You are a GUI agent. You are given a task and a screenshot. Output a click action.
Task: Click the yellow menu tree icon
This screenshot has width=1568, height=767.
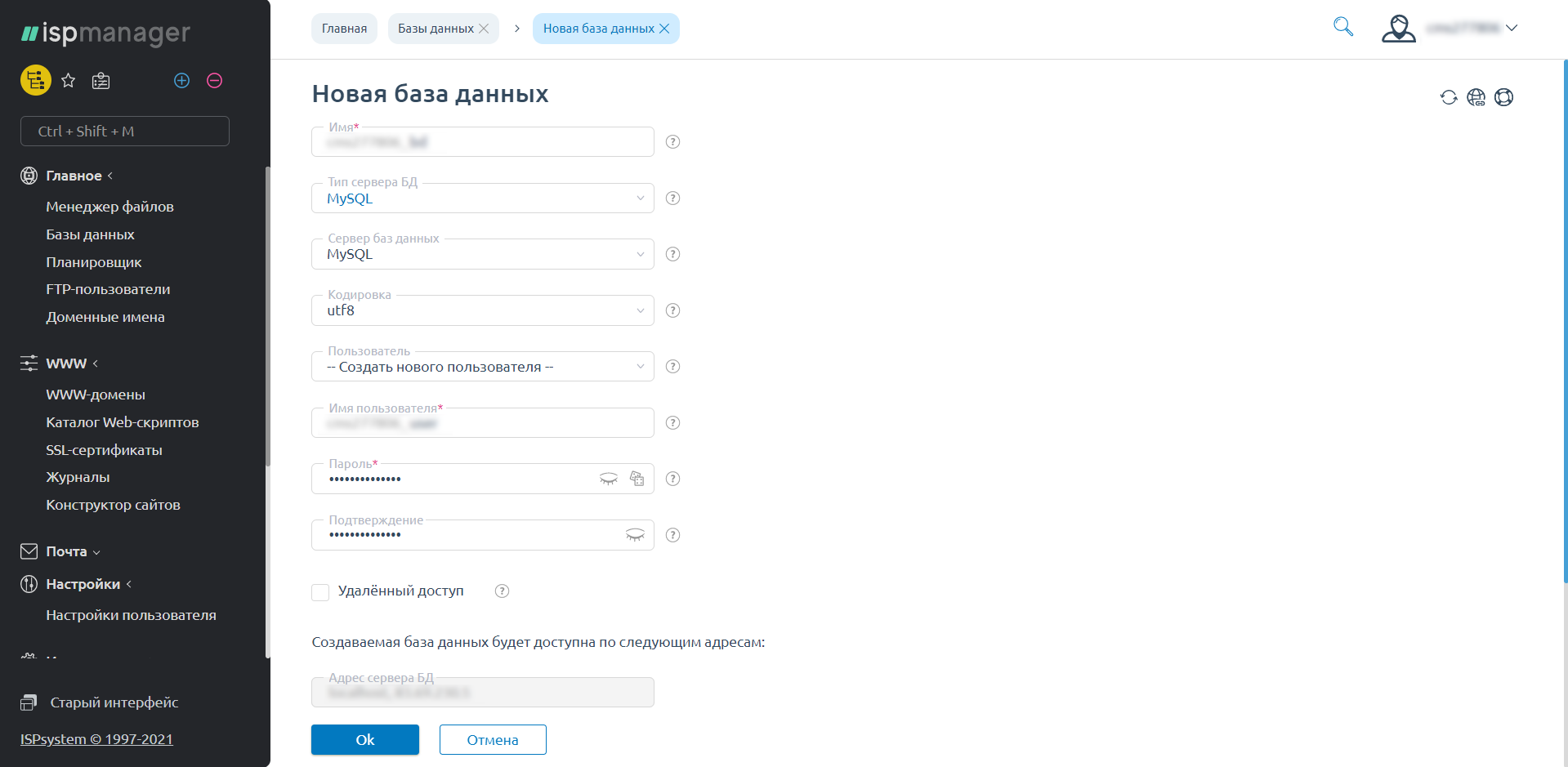pos(35,80)
